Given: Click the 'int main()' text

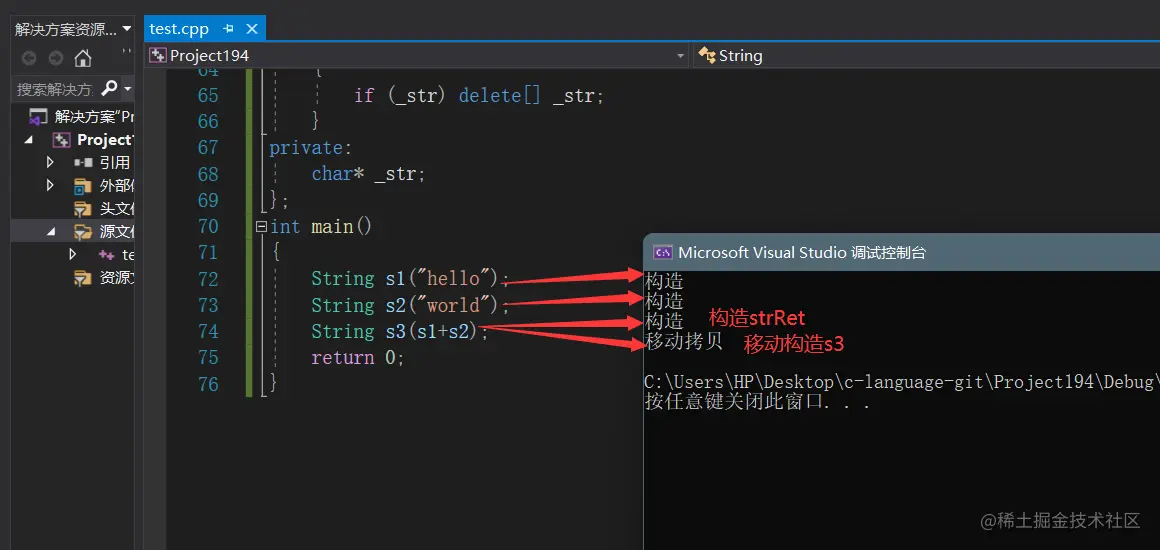Looking at the screenshot, I should 320,227.
